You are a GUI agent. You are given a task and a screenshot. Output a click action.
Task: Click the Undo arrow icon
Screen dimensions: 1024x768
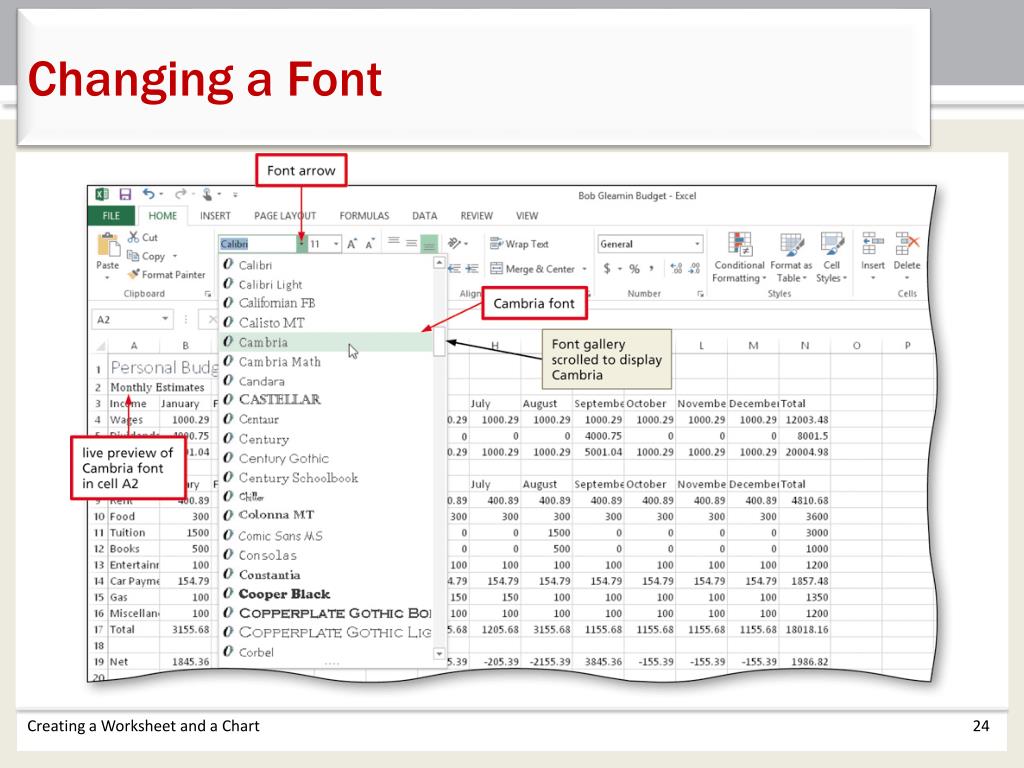[x=149, y=194]
